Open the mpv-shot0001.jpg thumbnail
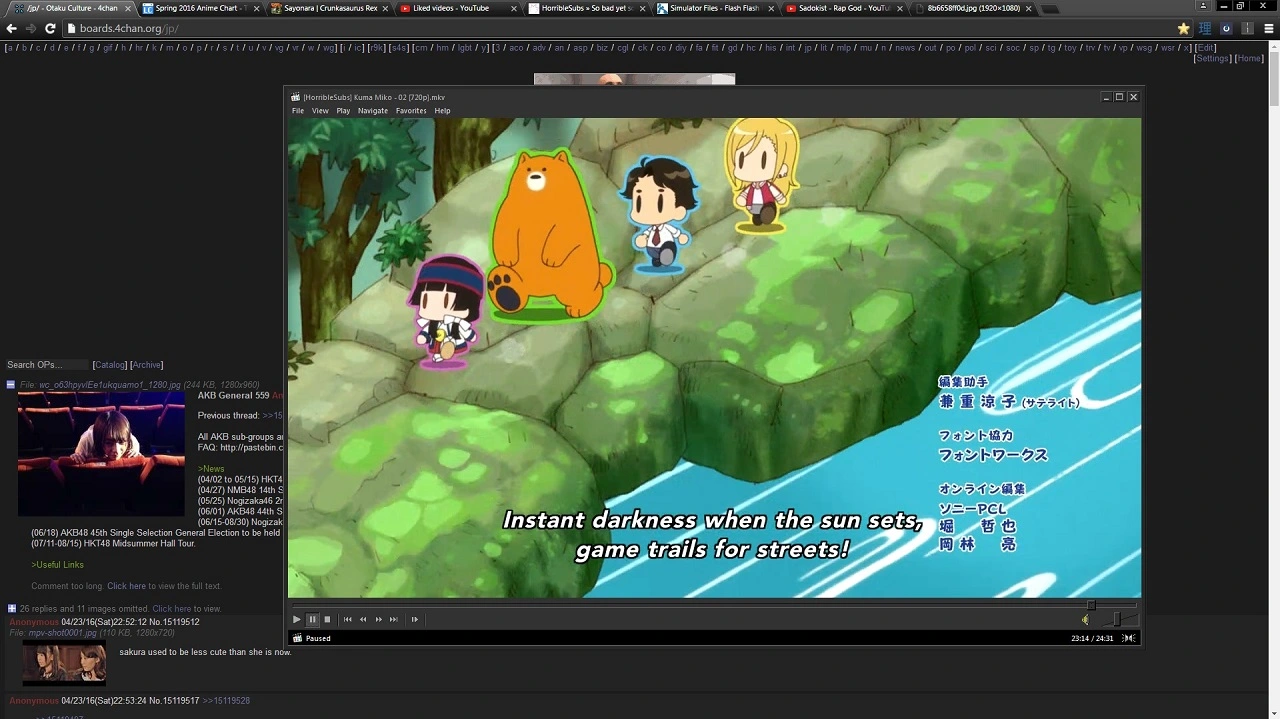The height and width of the screenshot is (719, 1280). pos(64,663)
